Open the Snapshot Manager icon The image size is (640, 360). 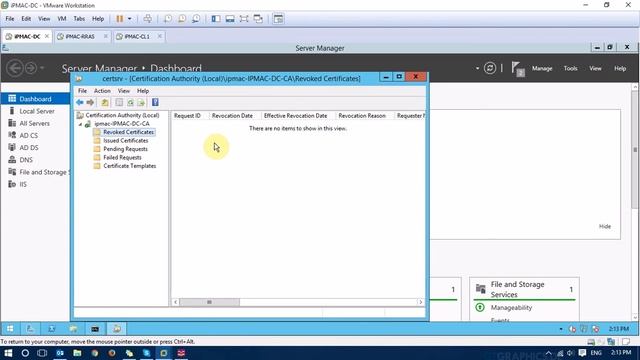click(196, 19)
